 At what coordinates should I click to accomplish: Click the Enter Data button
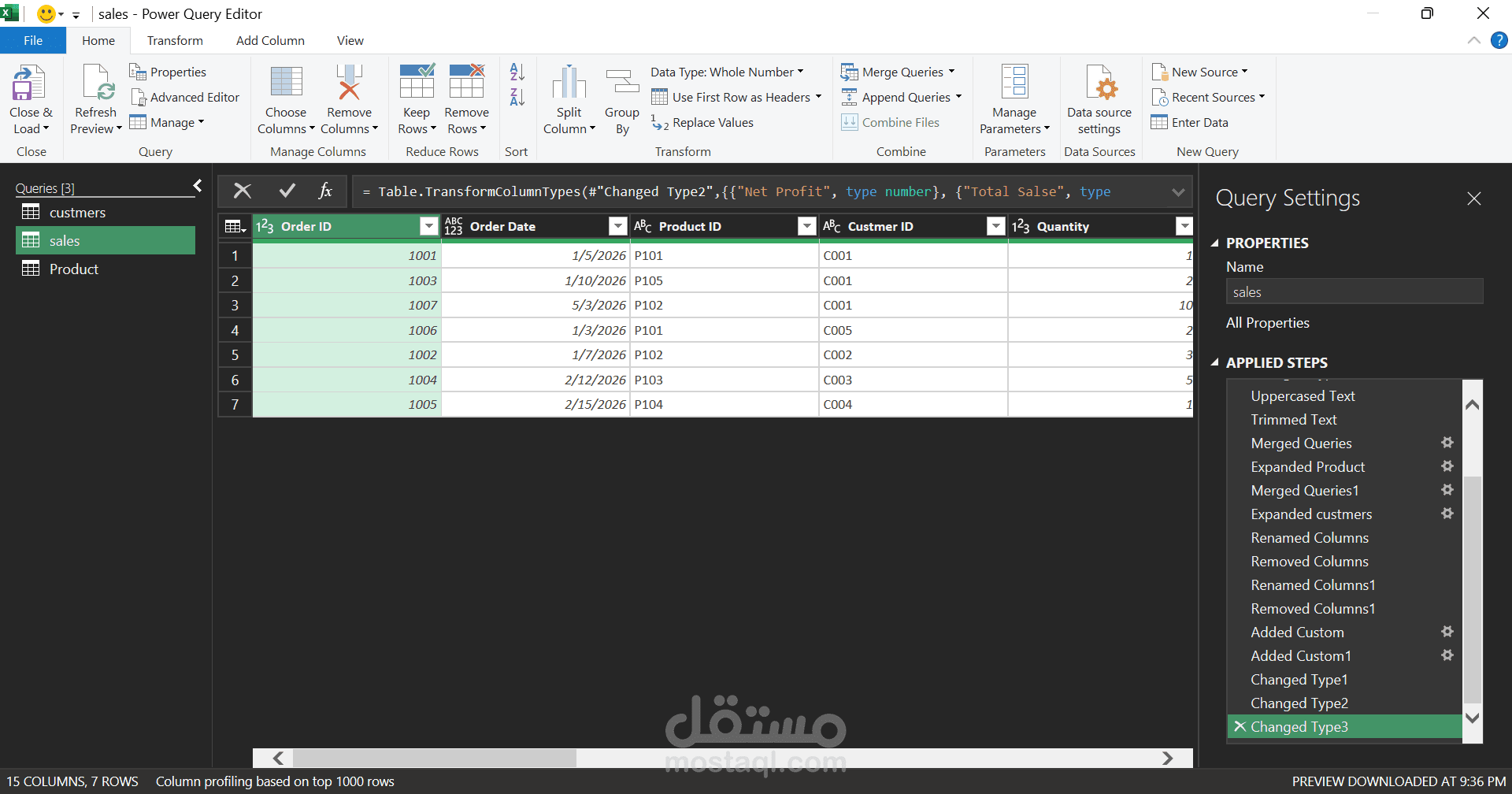[1190, 122]
